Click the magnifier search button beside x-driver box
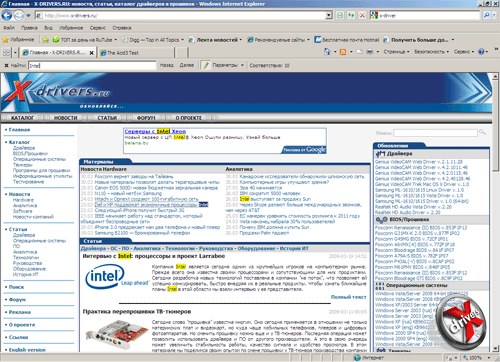500x362 pixels. (x=487, y=15)
